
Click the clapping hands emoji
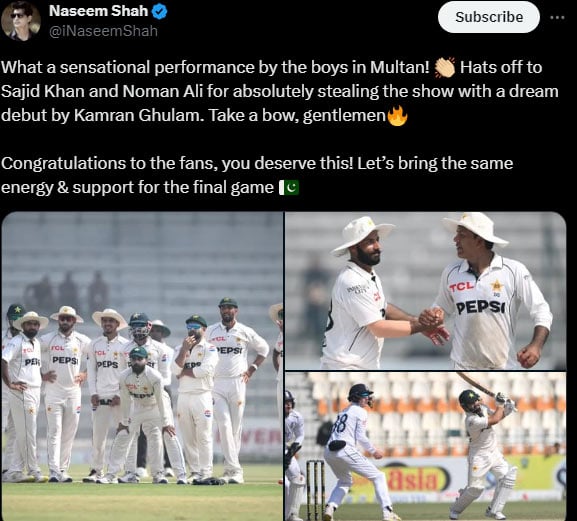[x=445, y=68]
